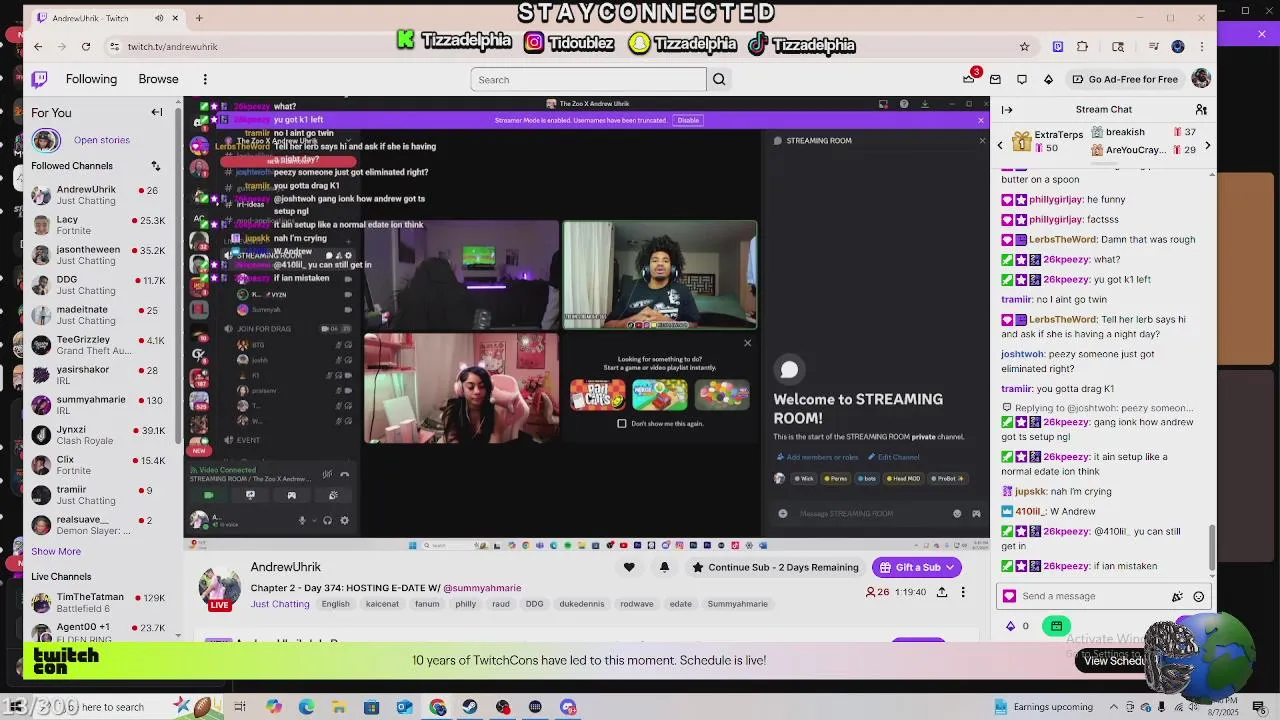Follow heart icon on AndrewUhrik channel
The width and height of the screenshot is (1280, 720).
(629, 567)
